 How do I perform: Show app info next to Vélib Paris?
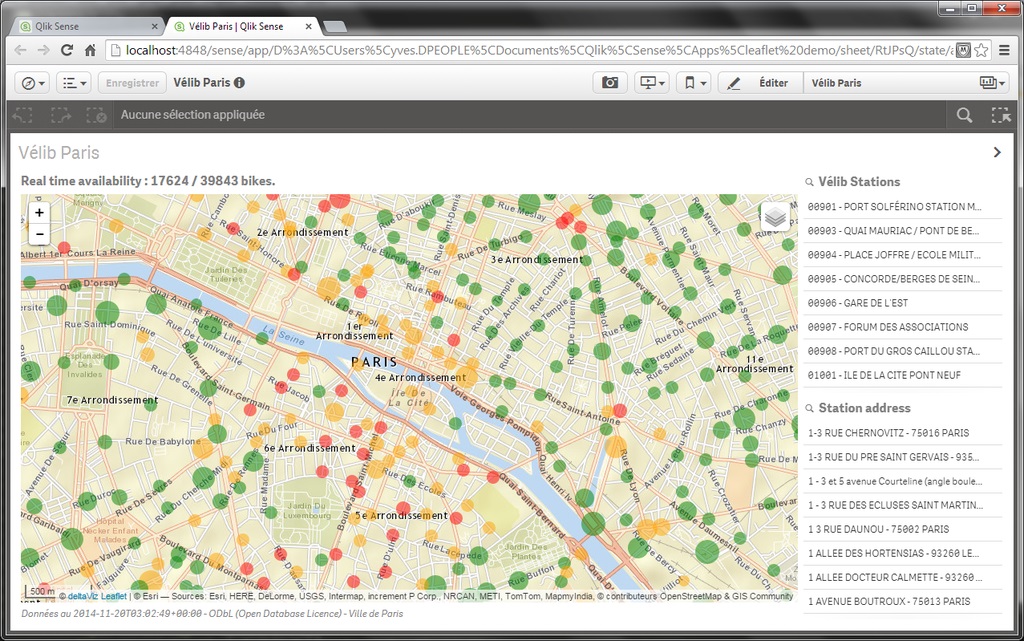coord(240,83)
